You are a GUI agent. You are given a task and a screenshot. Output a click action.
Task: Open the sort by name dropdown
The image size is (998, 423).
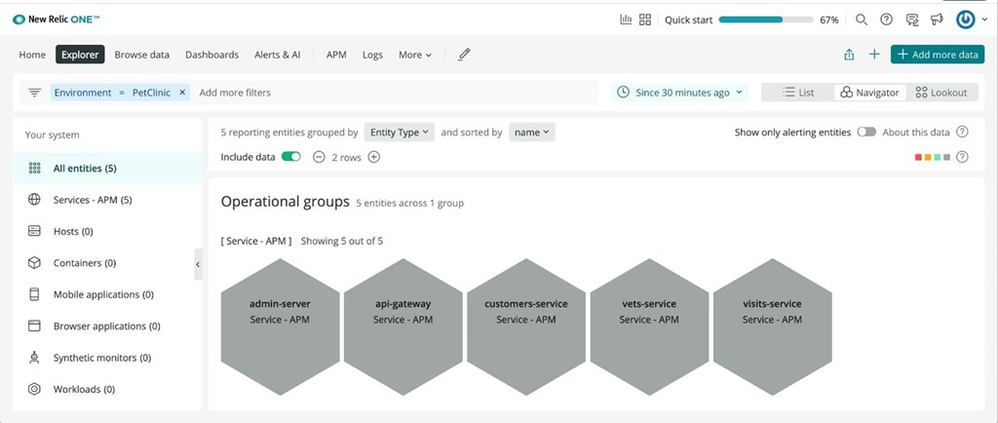tap(532, 132)
